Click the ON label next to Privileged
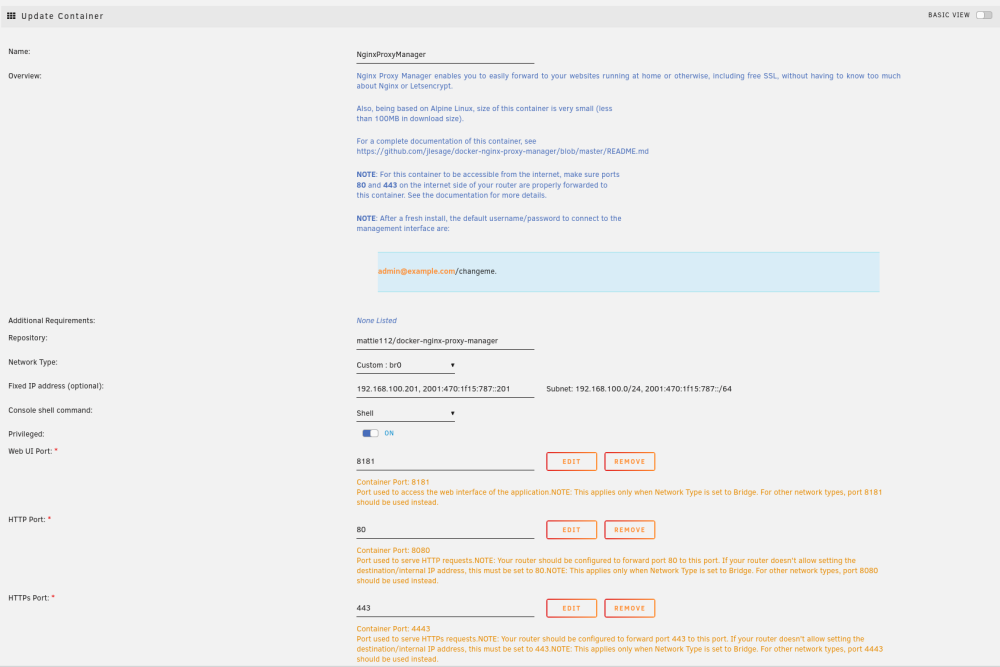The height and width of the screenshot is (667, 1000). tap(389, 434)
